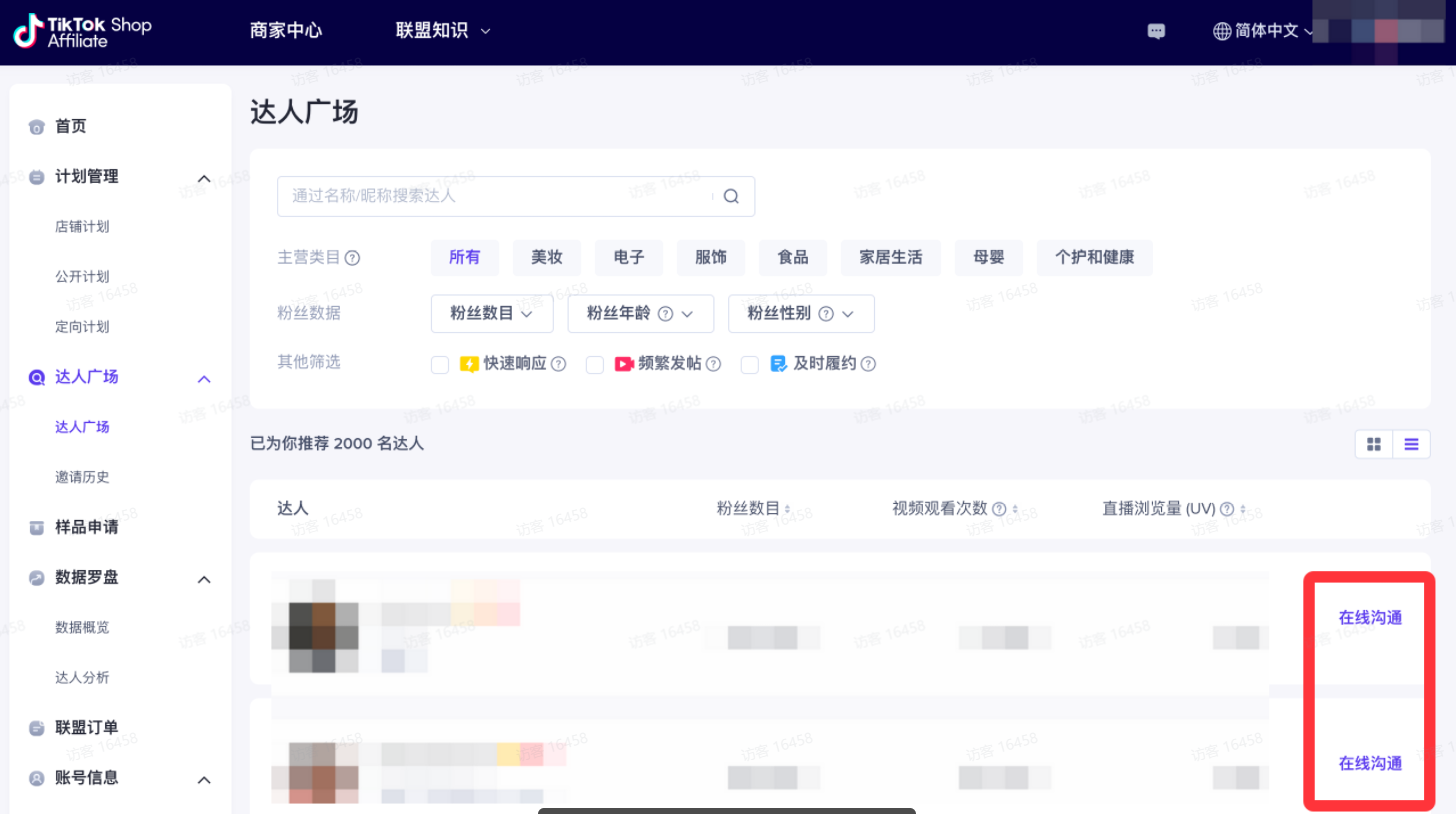Image resolution: width=1456 pixels, height=814 pixels.
Task: Open 达人分析 in sidebar
Action: [x=82, y=677]
